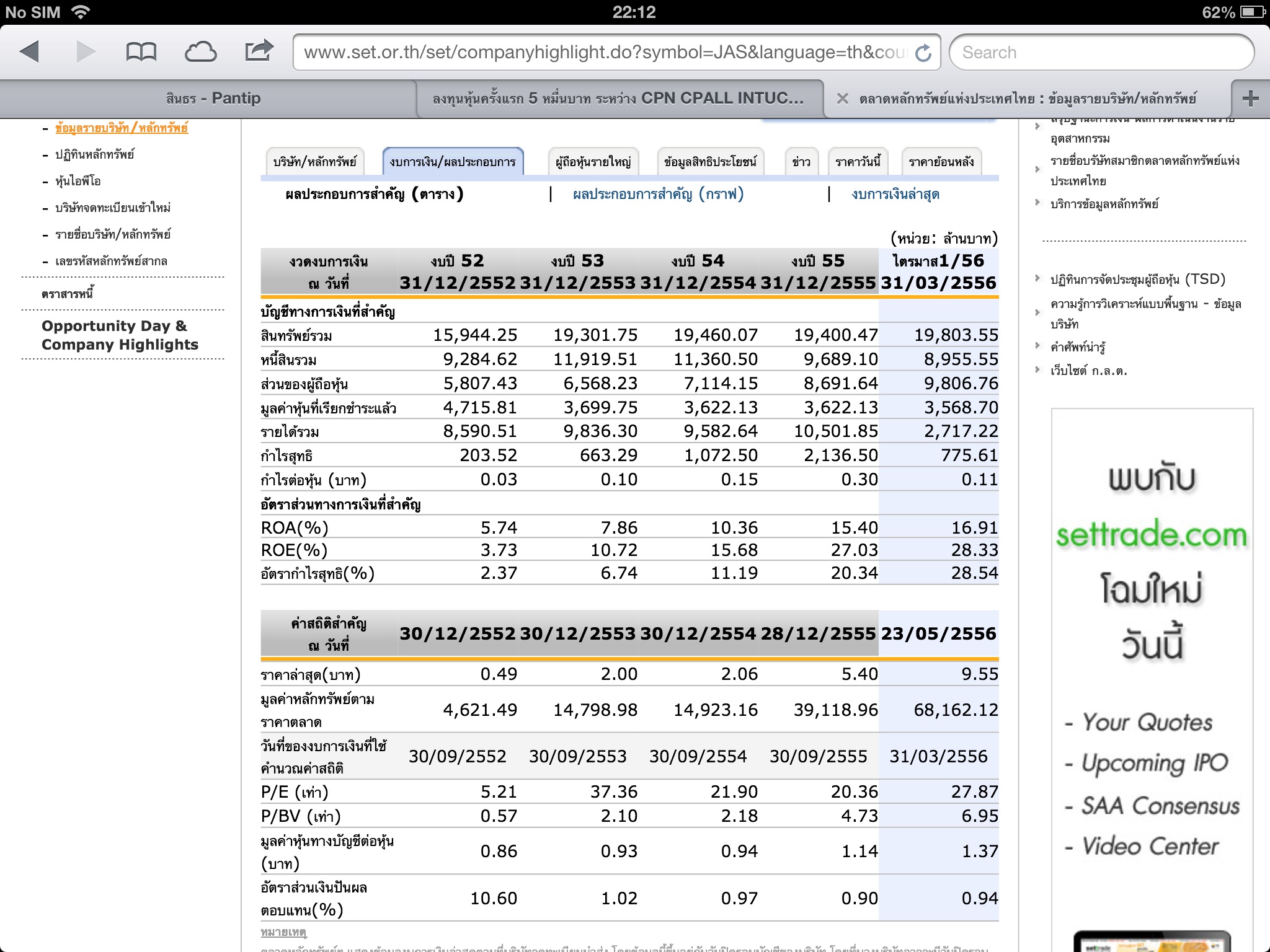Reload page with refresh icon
This screenshot has height=952, width=1270.
click(923, 53)
